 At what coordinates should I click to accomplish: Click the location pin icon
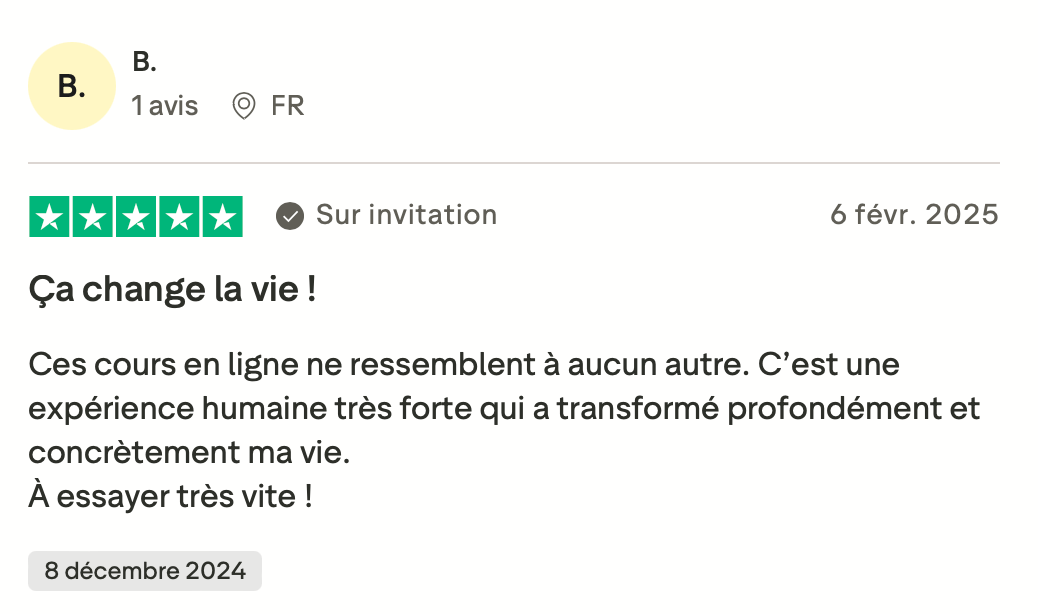(243, 106)
